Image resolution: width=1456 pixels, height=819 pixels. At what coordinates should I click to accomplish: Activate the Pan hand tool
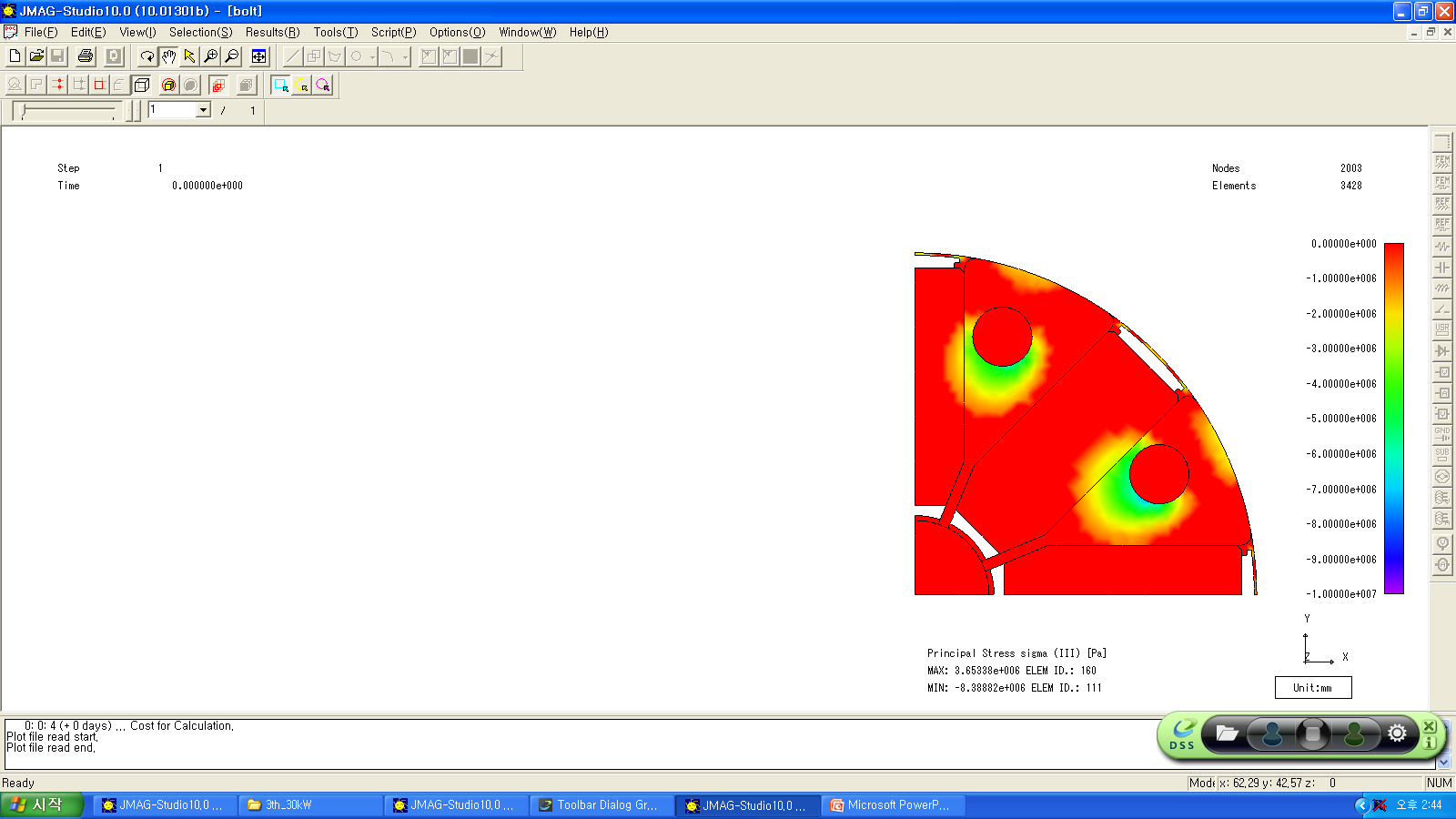pyautogui.click(x=168, y=56)
